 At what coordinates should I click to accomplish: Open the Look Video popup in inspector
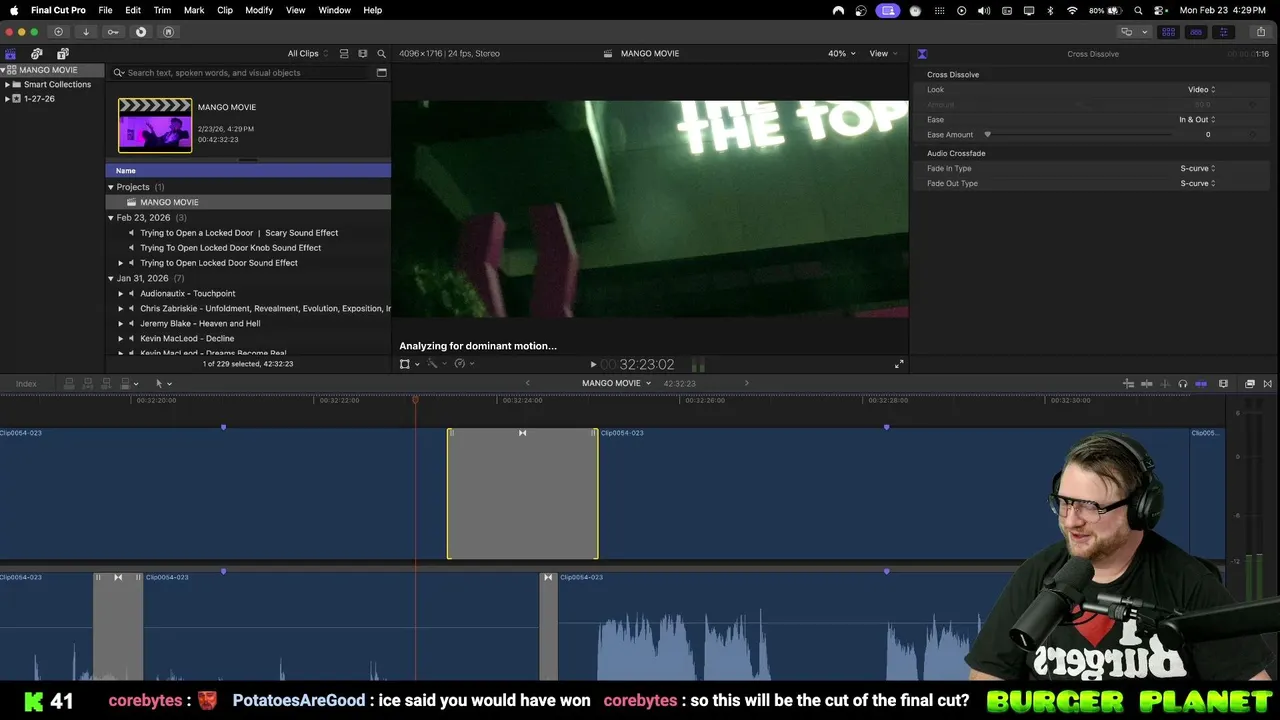point(1202,90)
